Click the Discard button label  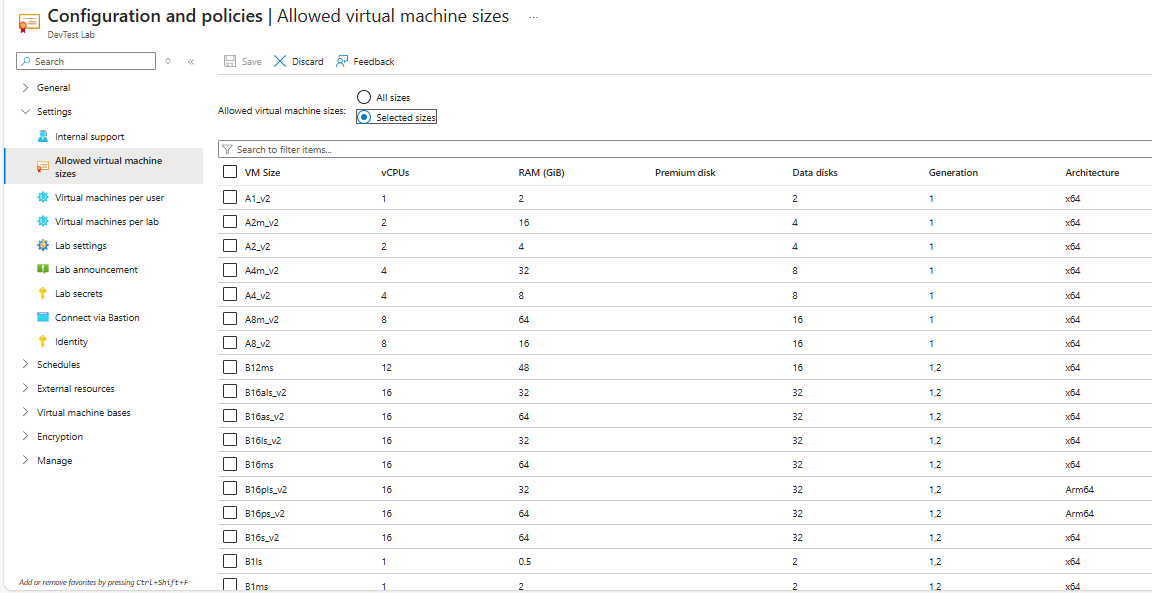[x=308, y=62]
